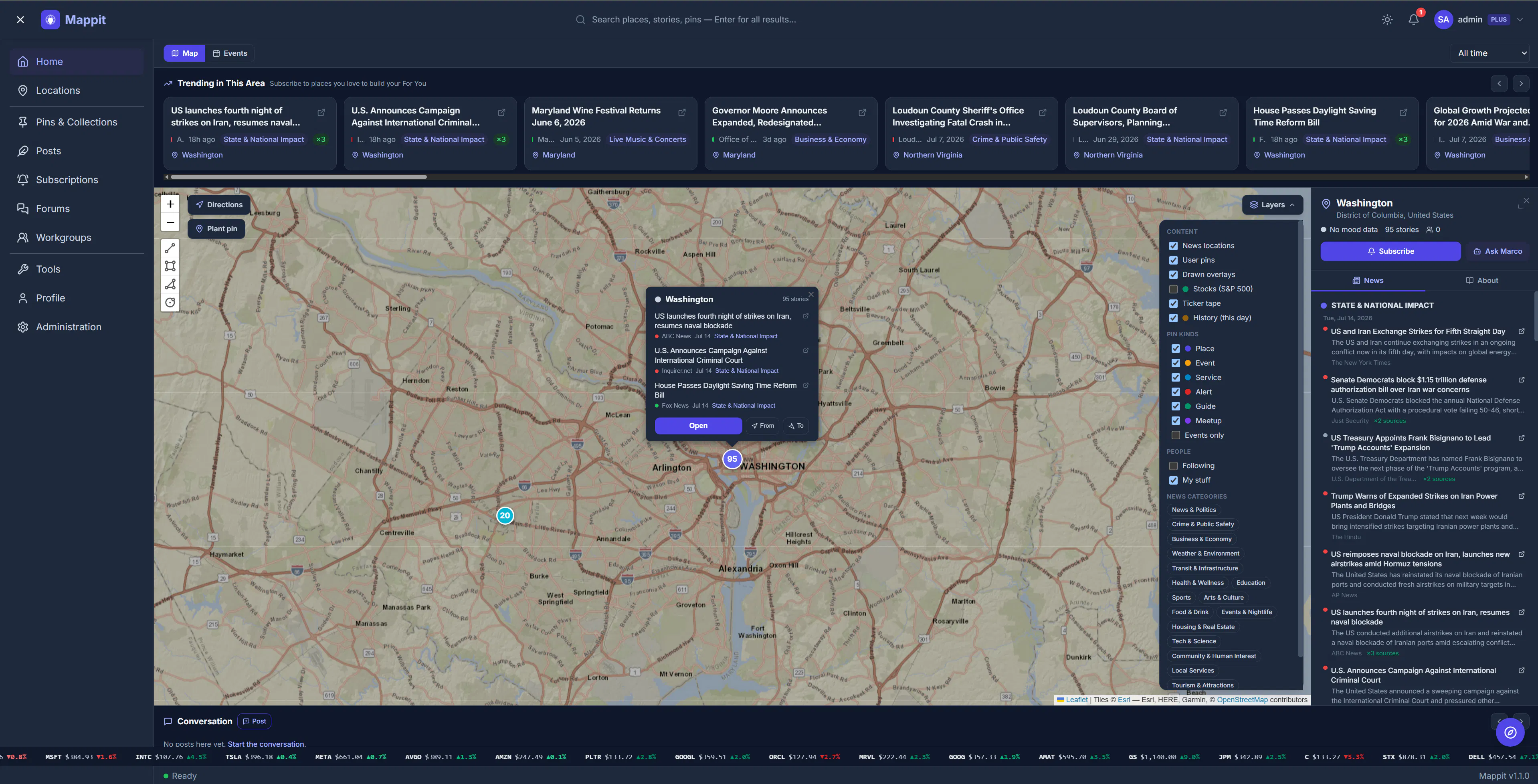Image resolution: width=1538 pixels, height=784 pixels.
Task: Enable Events only checkbox
Action: tap(1176, 435)
